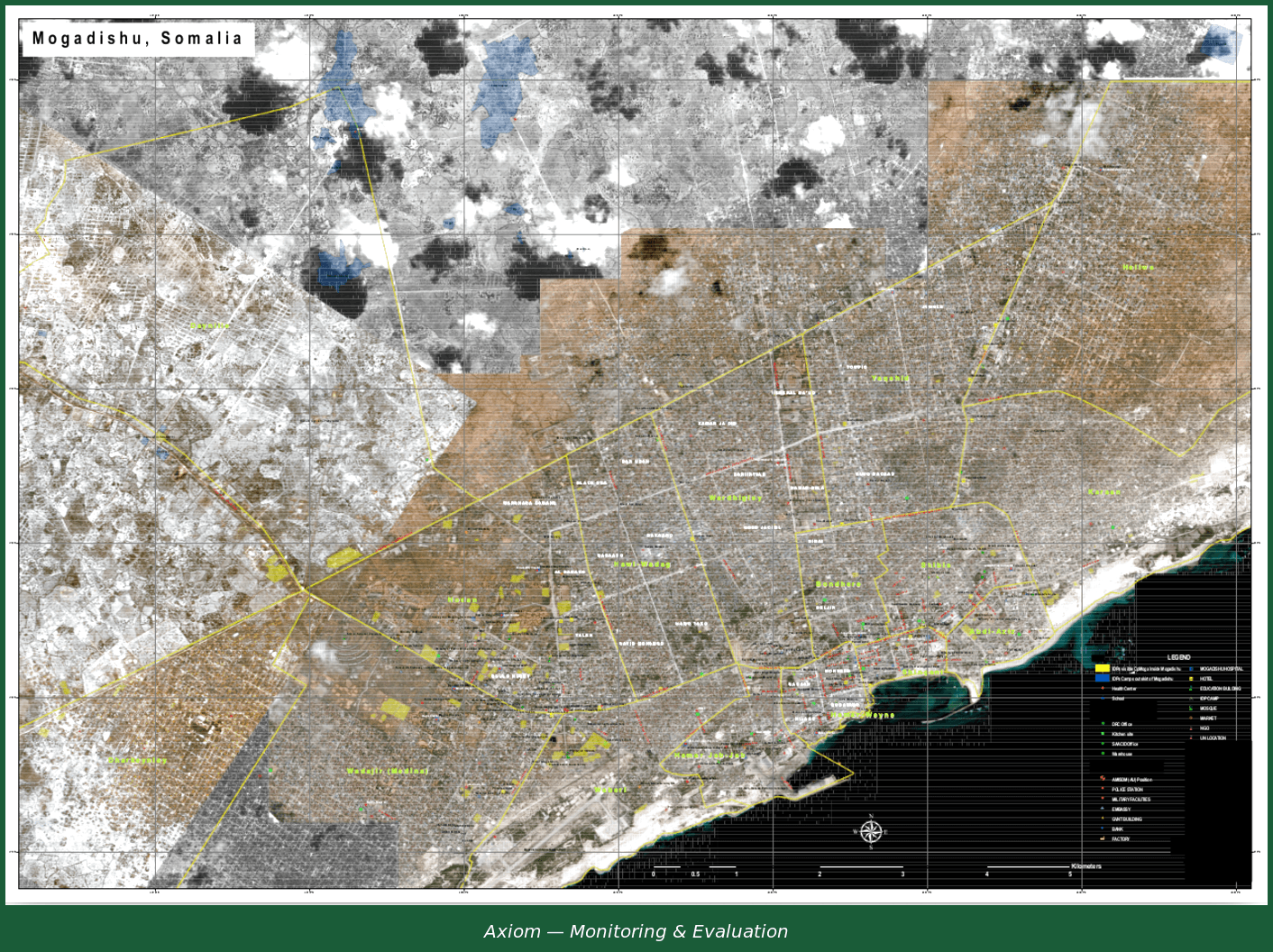Select the Heliwa district label
This screenshot has width=1273, height=952.
[1139, 268]
